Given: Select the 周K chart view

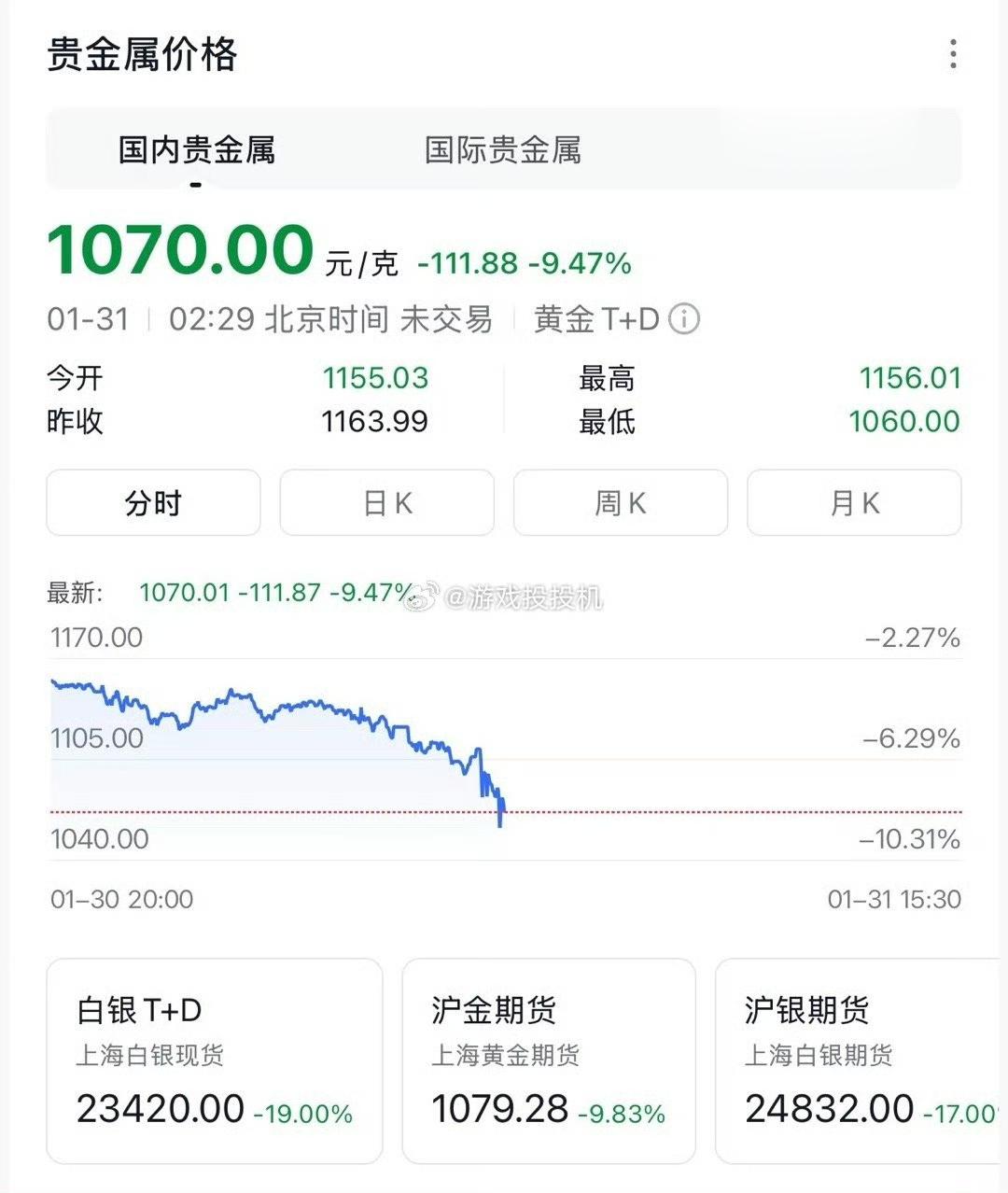Looking at the screenshot, I should tap(620, 503).
